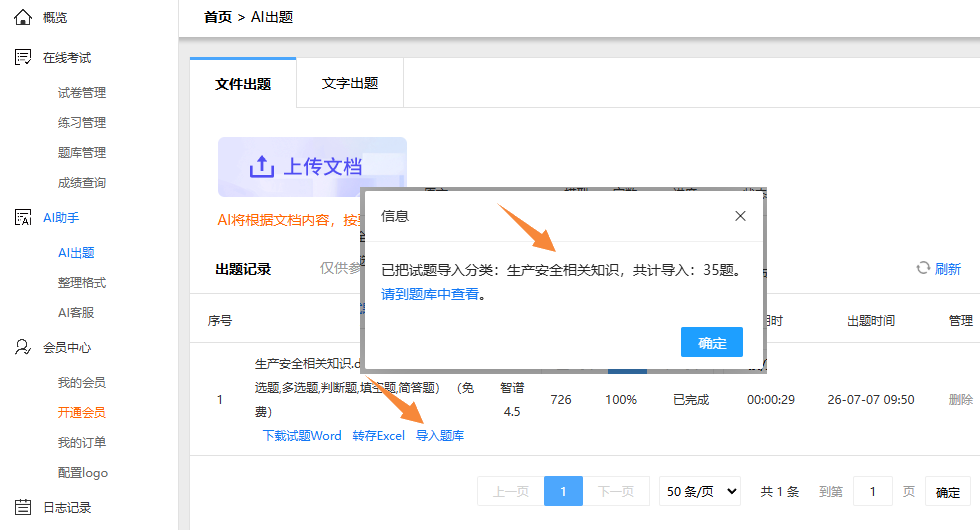Image resolution: width=980 pixels, height=530 pixels.
Task: Click the 信息 dialog title
Action: pyautogui.click(x=395, y=216)
